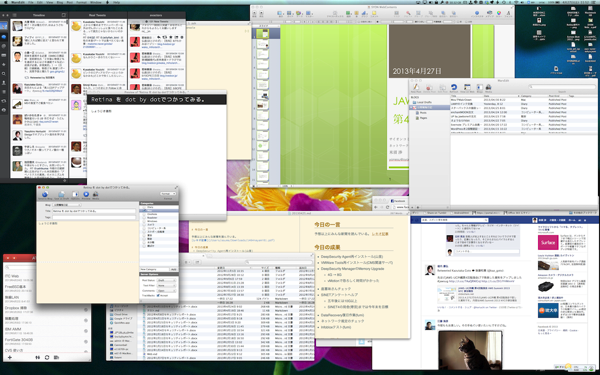Select first slide thumbnail in Keynote navigator
The image size is (600, 375).
point(262,34)
